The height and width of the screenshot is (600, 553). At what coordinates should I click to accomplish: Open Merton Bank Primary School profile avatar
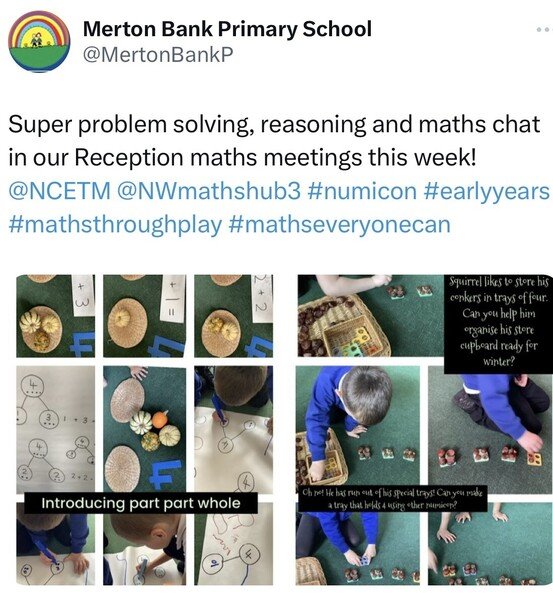coord(39,42)
